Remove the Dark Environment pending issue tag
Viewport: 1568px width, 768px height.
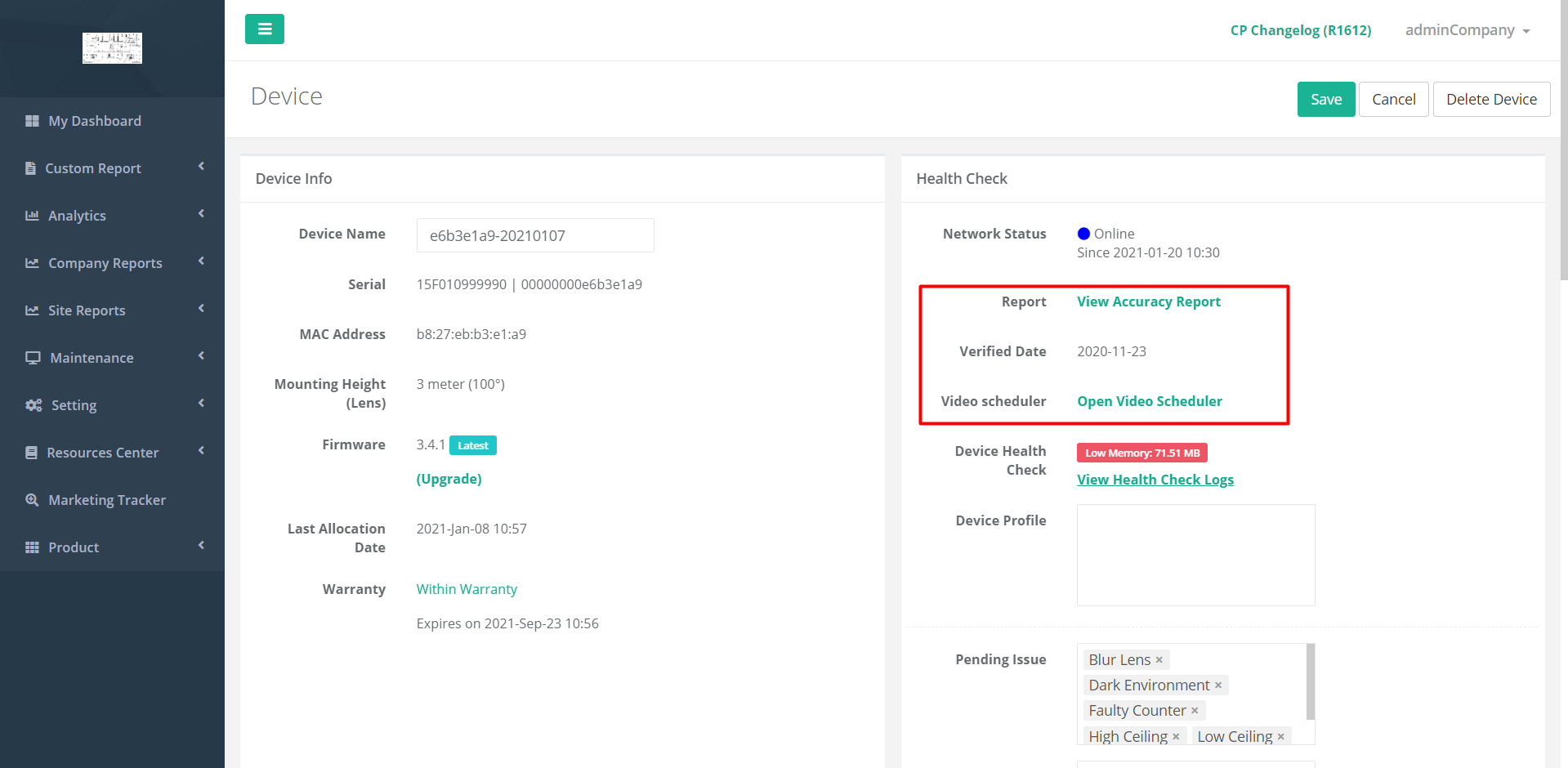[1218, 685]
